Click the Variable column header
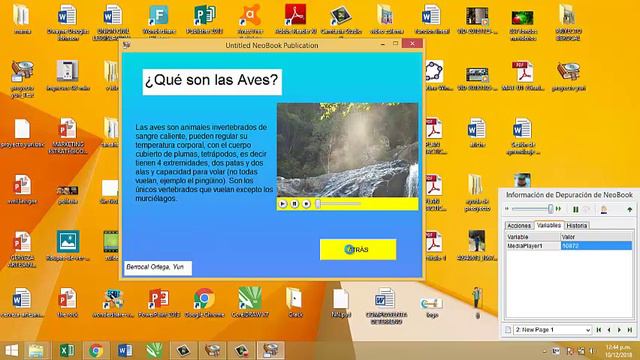This screenshot has width=640, height=360. (532, 237)
